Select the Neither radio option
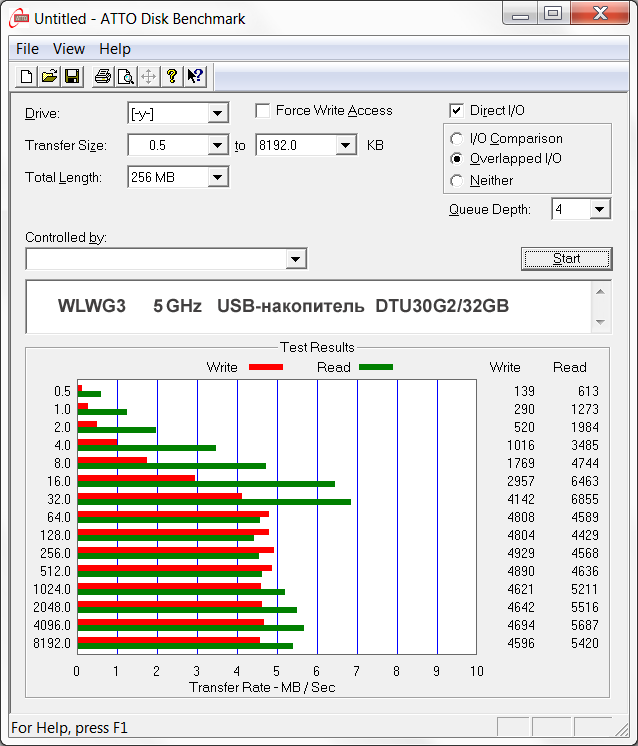638x746 pixels. click(457, 181)
